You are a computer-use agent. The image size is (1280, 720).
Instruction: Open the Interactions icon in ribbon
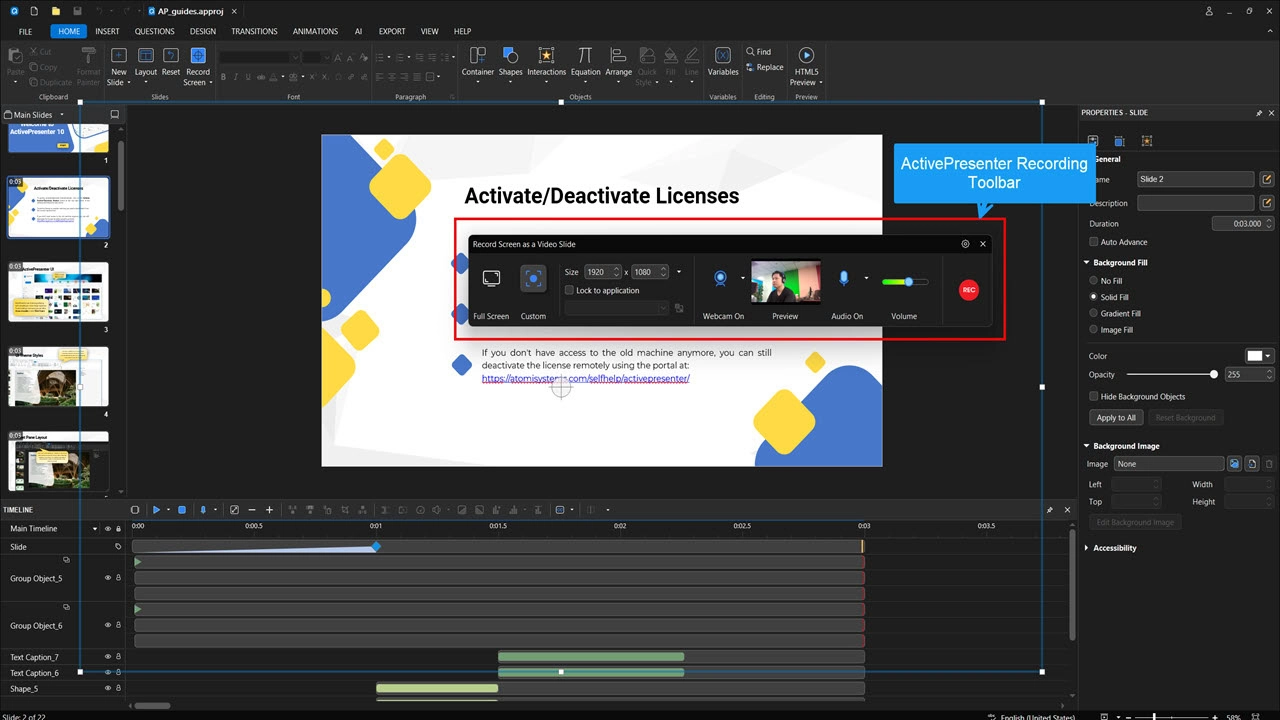[546, 57]
